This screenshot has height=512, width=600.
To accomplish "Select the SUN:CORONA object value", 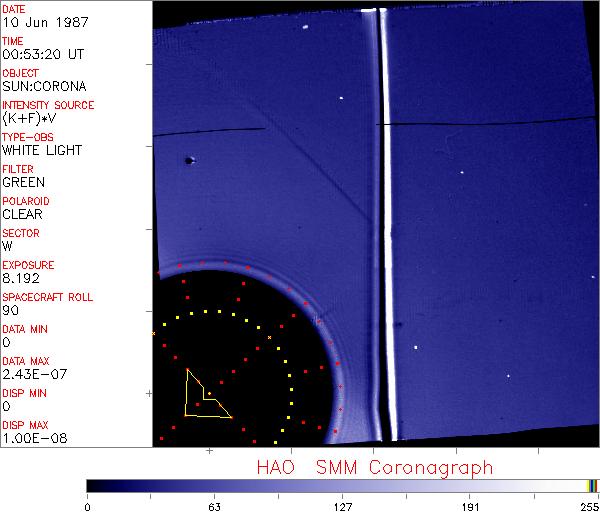I will (35, 86).
